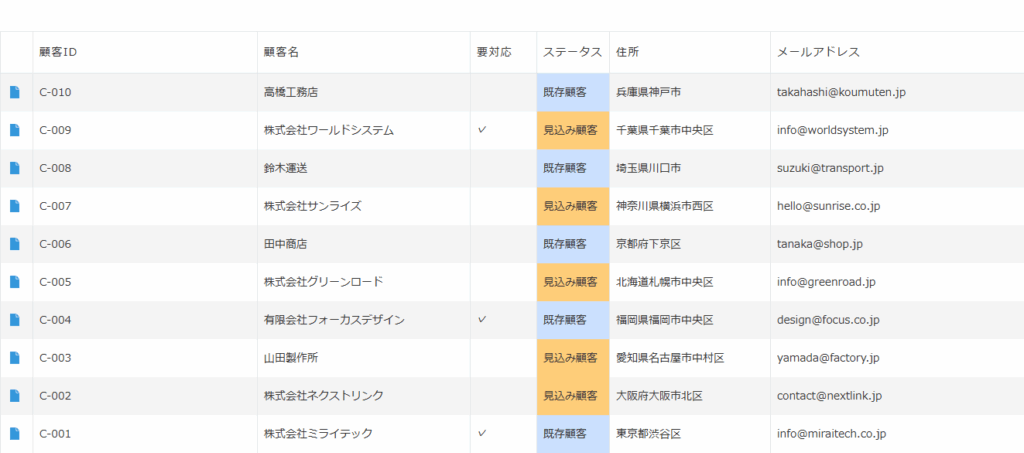This screenshot has height=453, width=1024.
Task: Toggle 要対応 checkmark for 株式会社ワールドシステム
Action: (482, 130)
